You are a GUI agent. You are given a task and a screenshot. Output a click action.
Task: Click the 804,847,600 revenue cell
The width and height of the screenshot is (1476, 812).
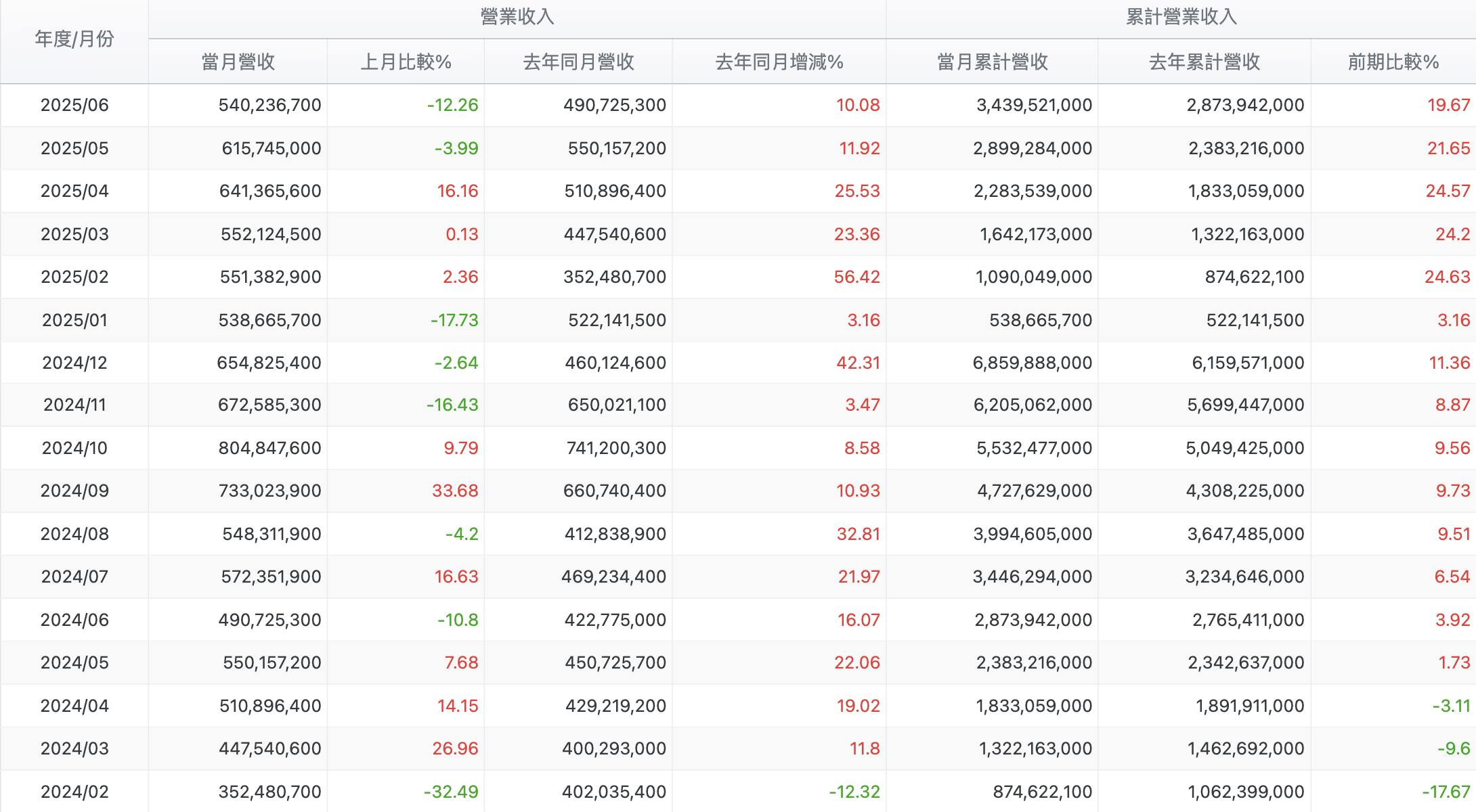269,448
